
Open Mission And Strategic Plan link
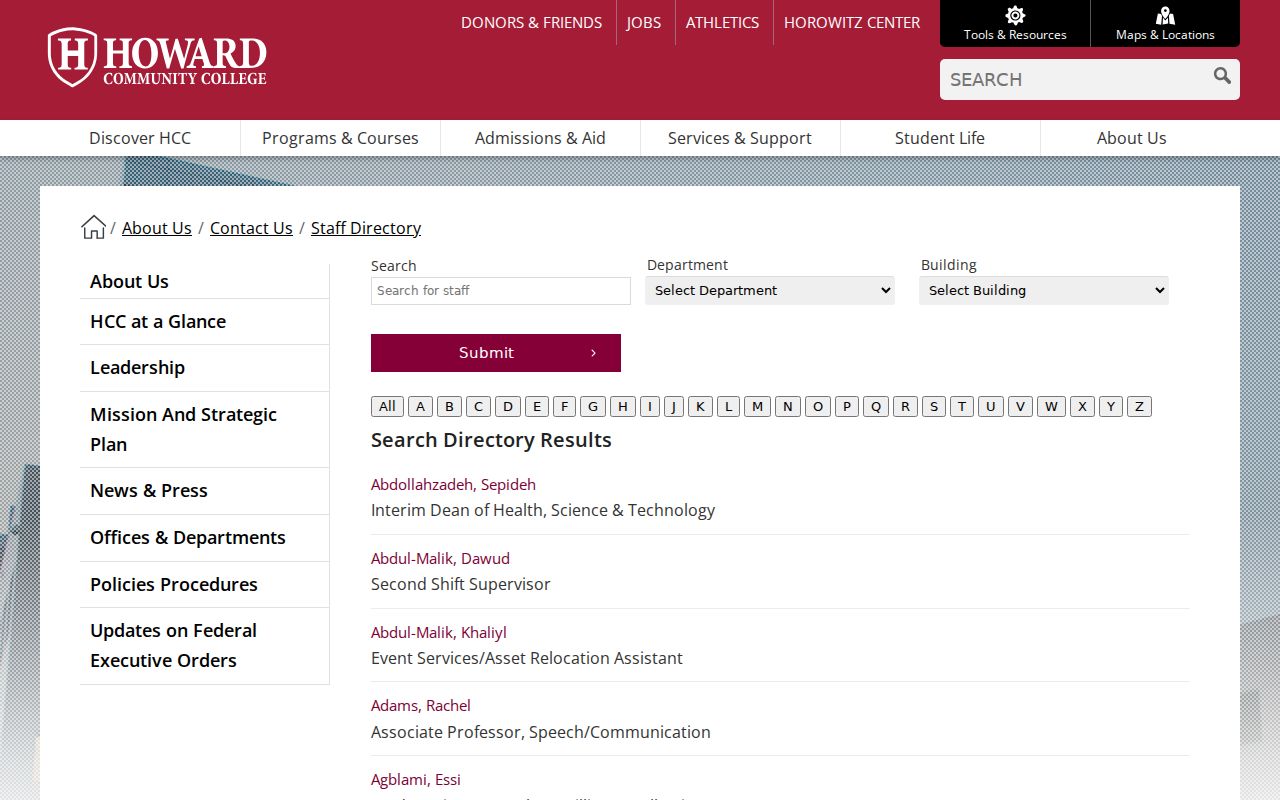[x=183, y=429]
